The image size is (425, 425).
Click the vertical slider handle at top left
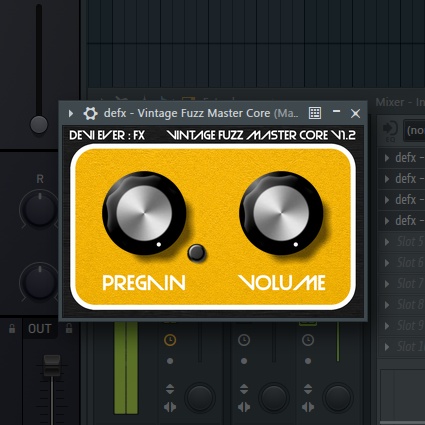(39, 124)
